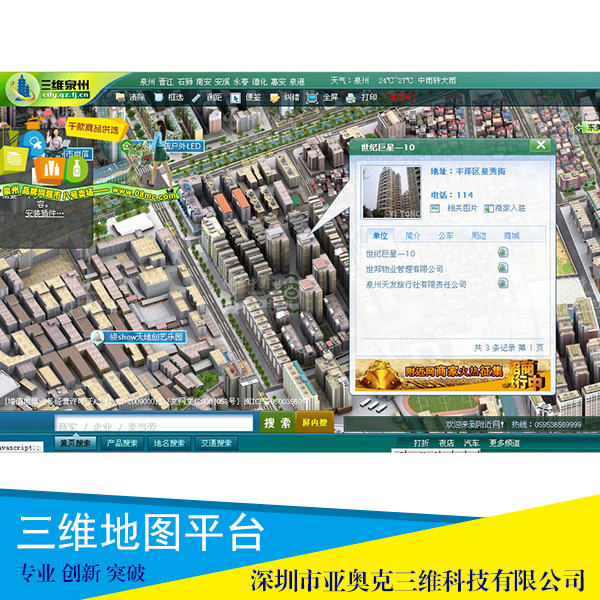Image resolution: width=600 pixels, height=600 pixels.
Task: Click the 打印 printer icon
Action: pyautogui.click(x=351, y=98)
